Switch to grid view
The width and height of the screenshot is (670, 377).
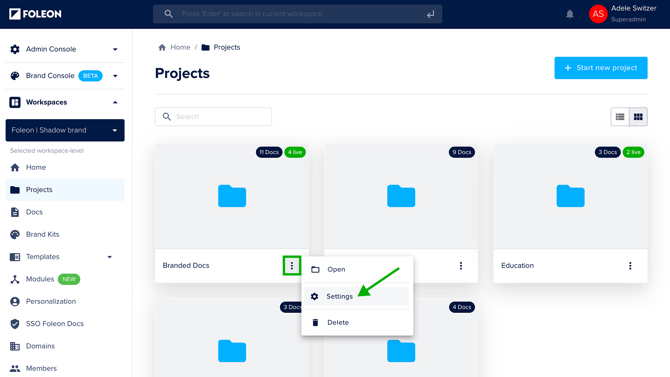[x=638, y=117]
